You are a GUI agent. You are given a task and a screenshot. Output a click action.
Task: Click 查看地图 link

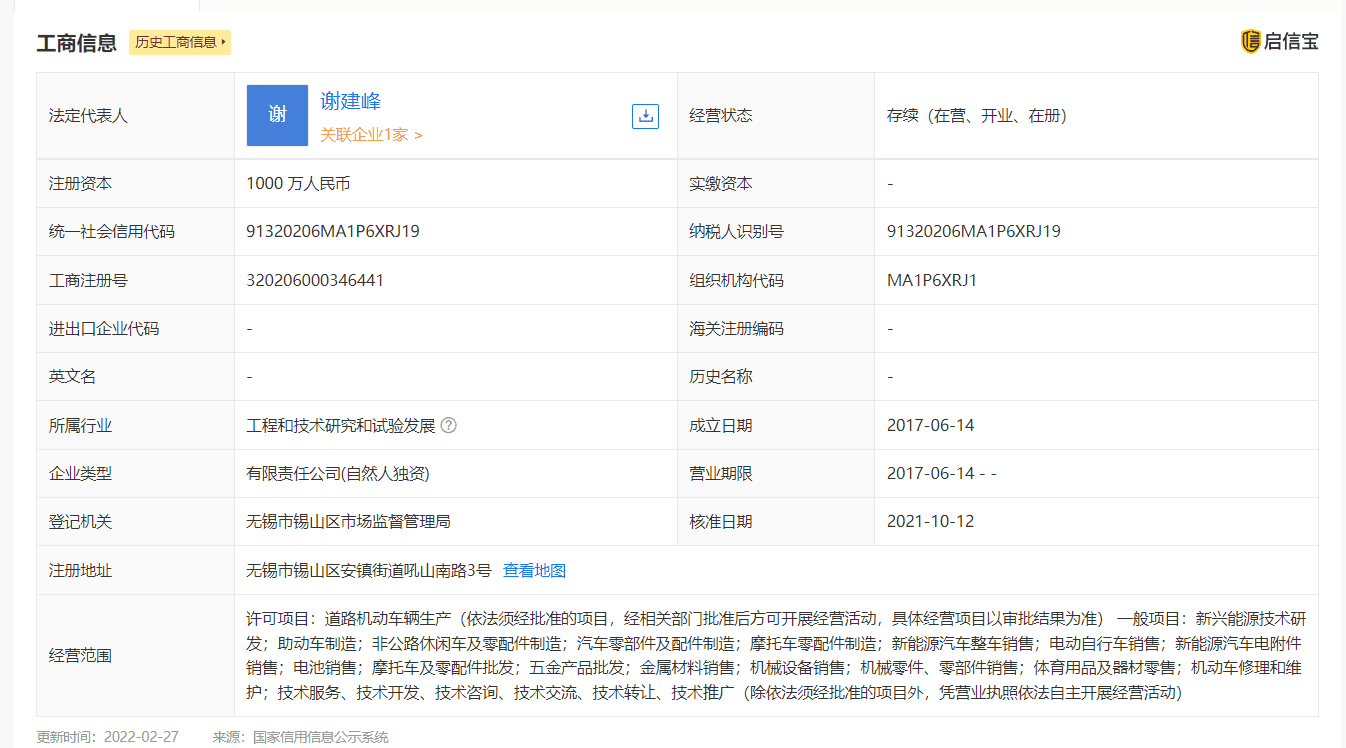tap(534, 570)
